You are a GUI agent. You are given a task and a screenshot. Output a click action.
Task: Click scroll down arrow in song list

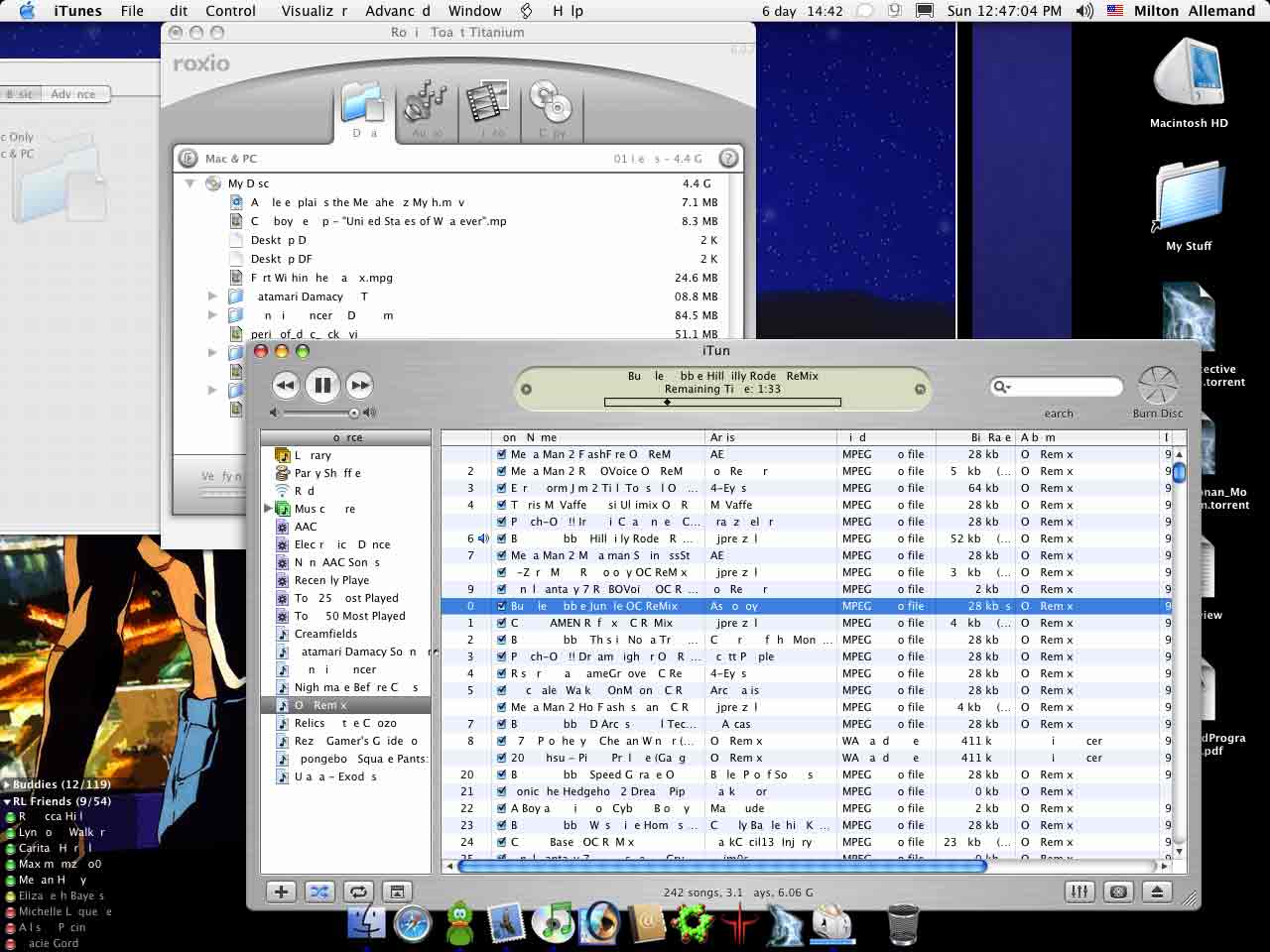(x=1179, y=851)
